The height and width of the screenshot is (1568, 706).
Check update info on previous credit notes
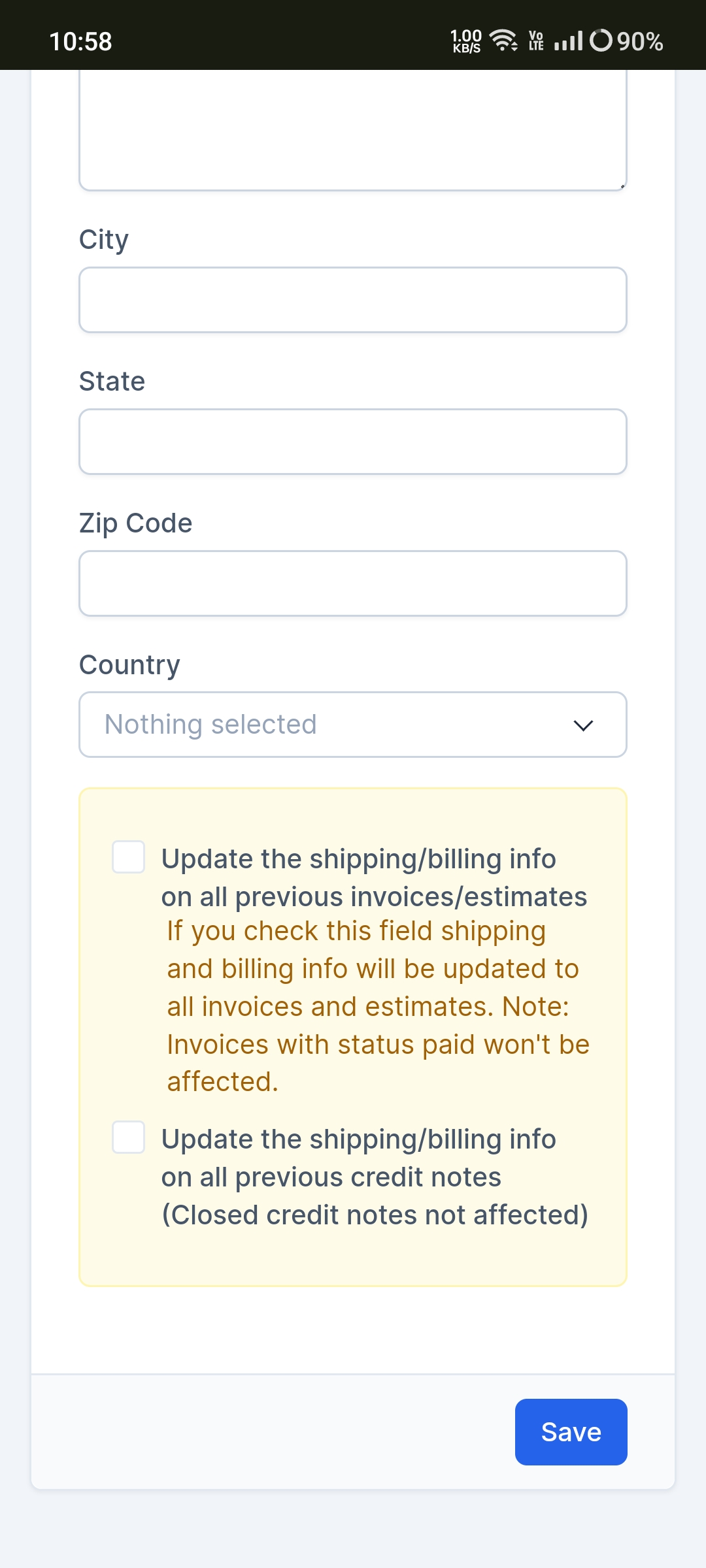coord(128,1137)
